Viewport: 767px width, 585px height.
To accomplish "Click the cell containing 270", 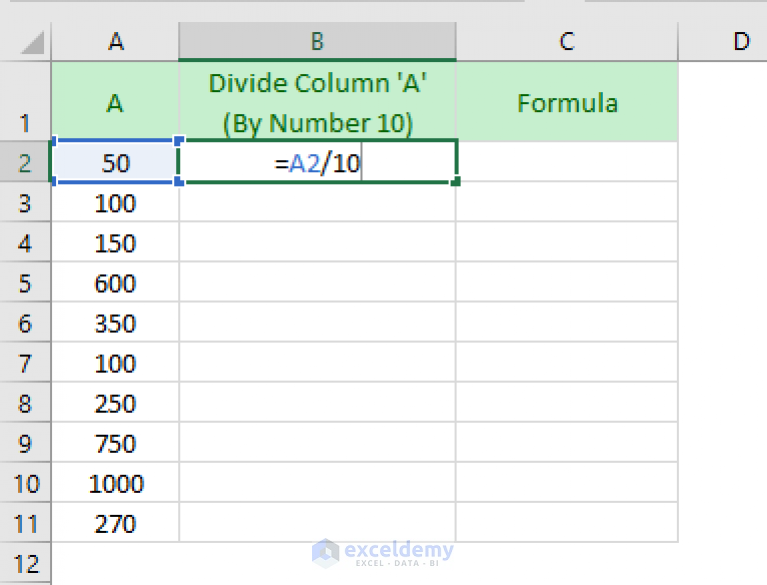I will coord(115,523).
